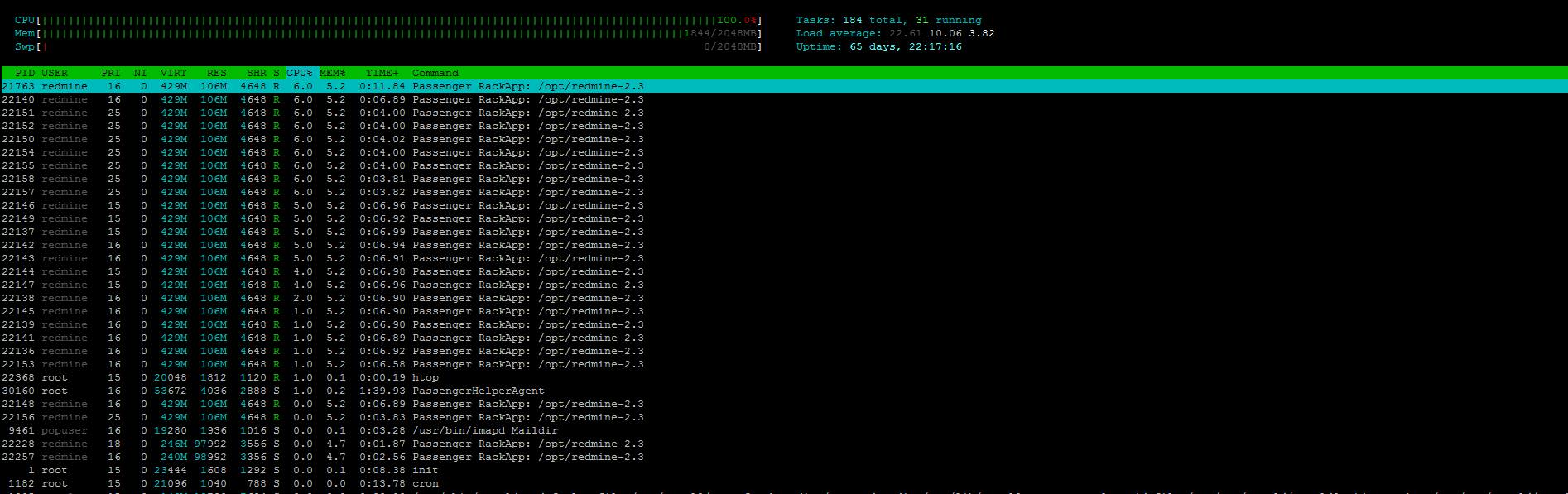
Task: Click the Command column header
Action: point(435,73)
